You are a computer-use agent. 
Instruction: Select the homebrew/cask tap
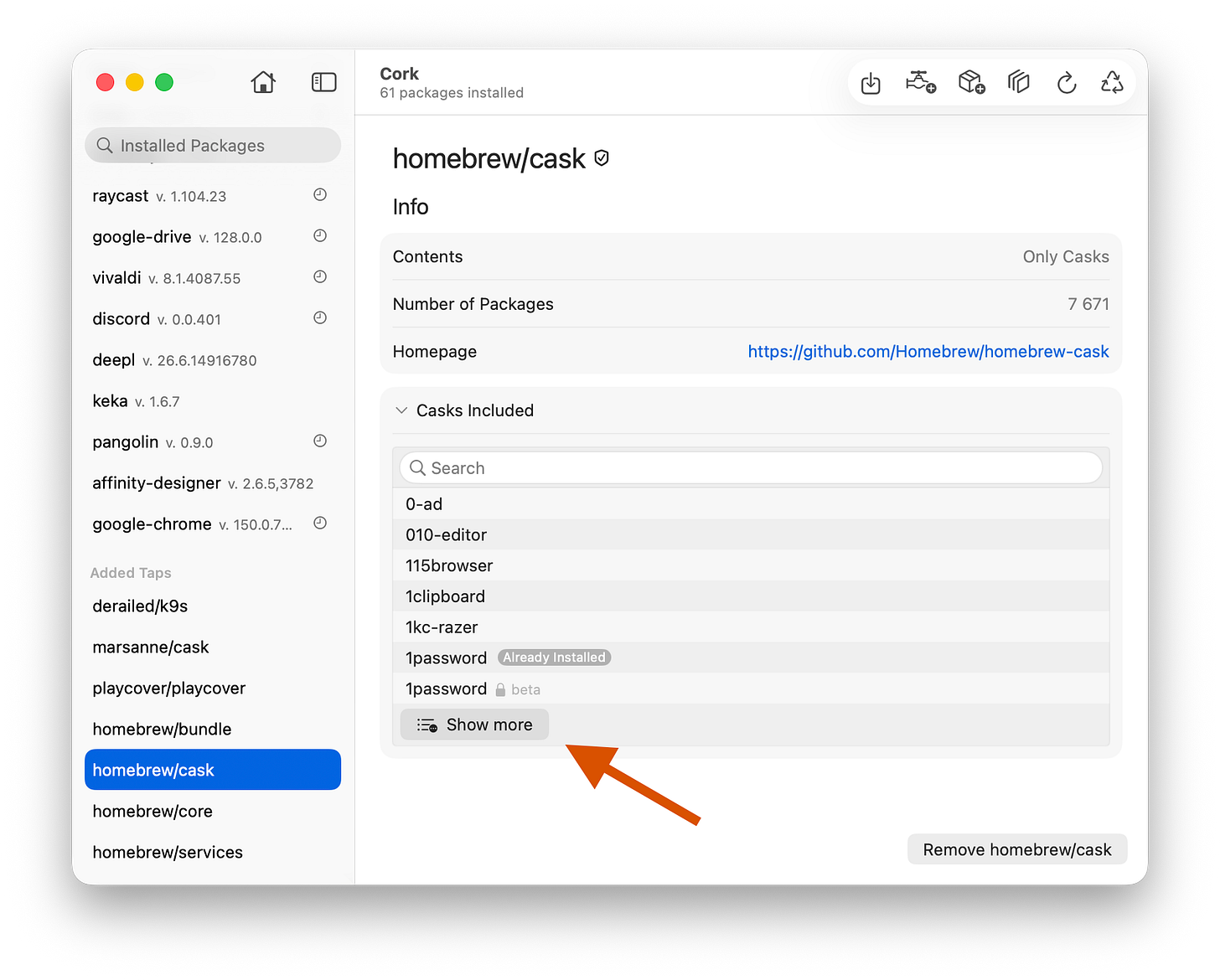(213, 770)
